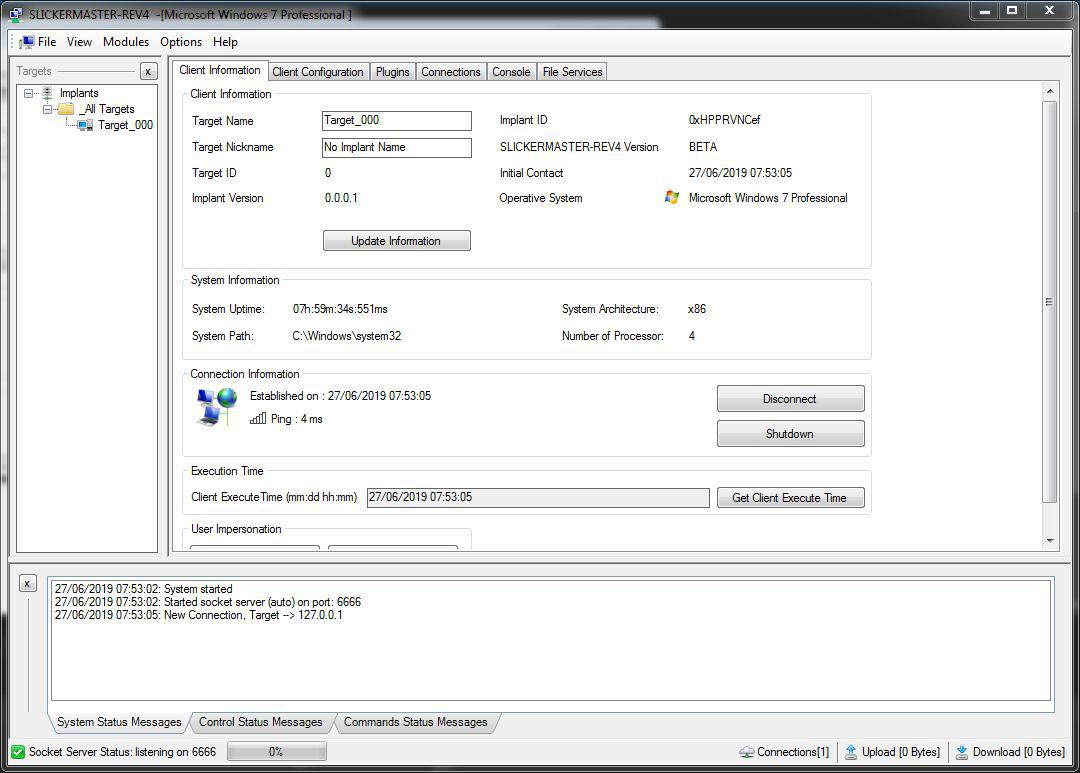Screen dimensions: 1080x773
Task: Click the 'Ping : 4 ms' text
Action: [x=297, y=419]
